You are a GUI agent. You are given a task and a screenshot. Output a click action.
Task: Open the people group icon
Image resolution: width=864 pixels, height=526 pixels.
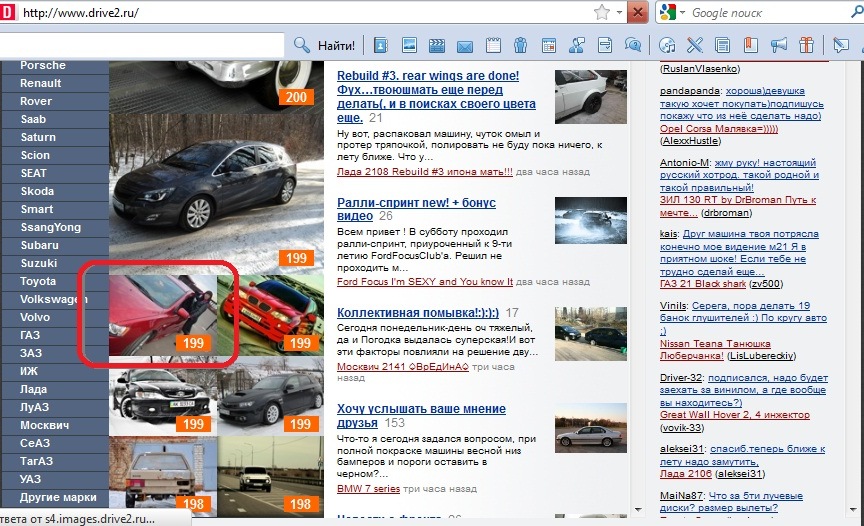point(520,45)
